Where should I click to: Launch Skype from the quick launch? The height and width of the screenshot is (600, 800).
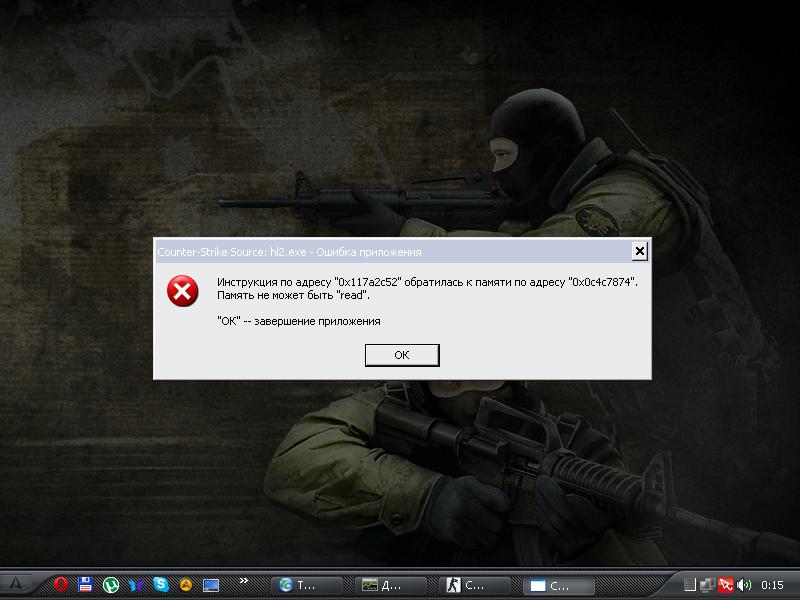pos(161,584)
